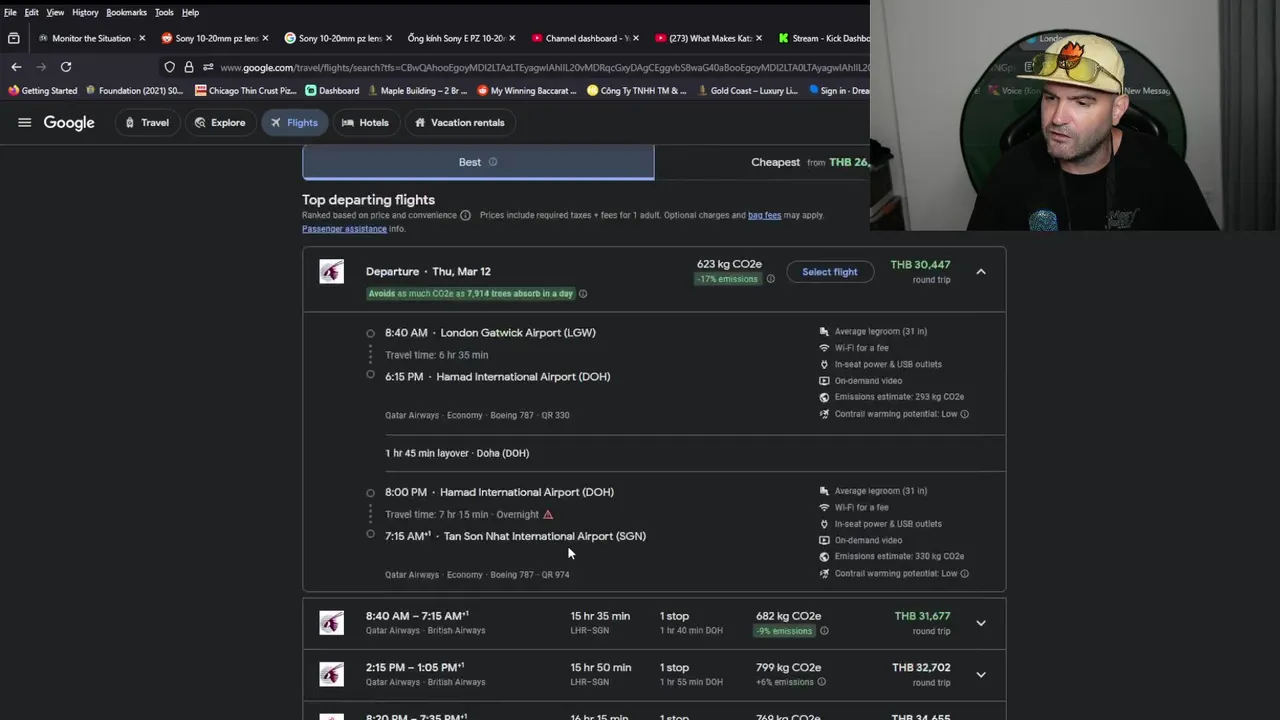Switch to the Best flights tab
The image size is (1280, 720).
click(x=478, y=162)
